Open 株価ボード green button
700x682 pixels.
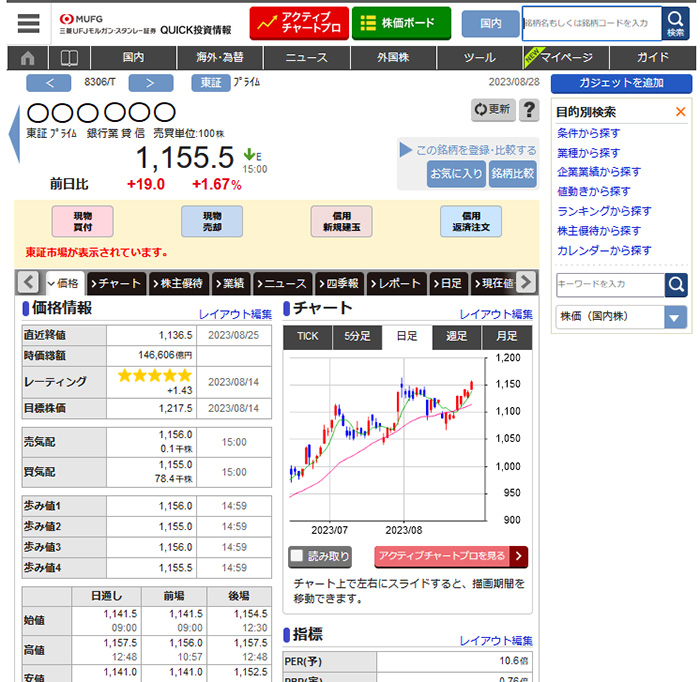click(x=401, y=23)
